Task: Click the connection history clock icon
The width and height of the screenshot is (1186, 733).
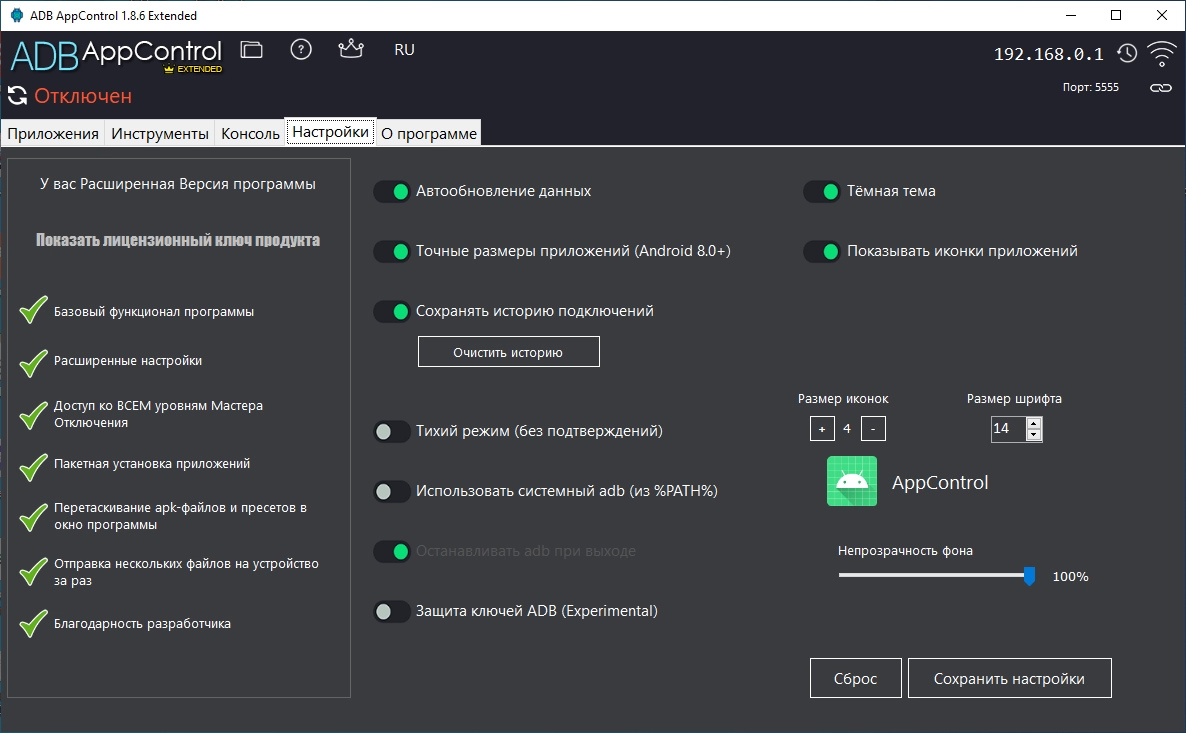Action: (1127, 54)
